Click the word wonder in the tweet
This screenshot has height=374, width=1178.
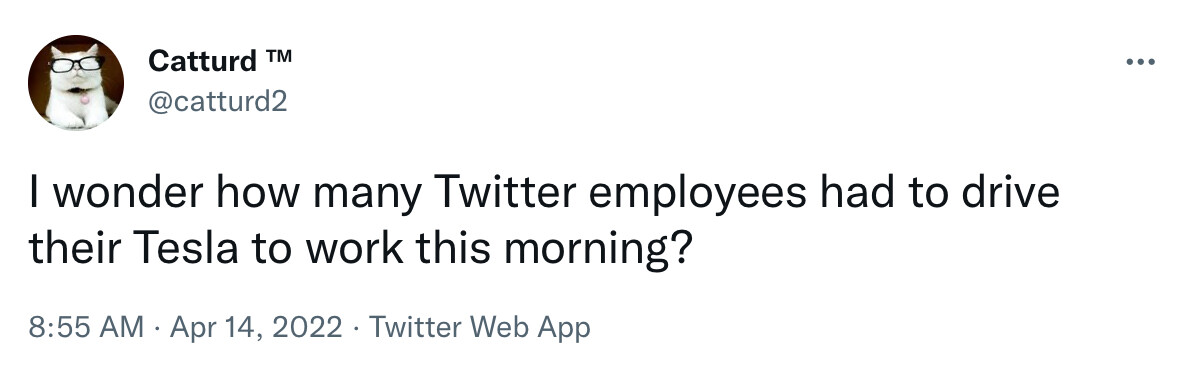pos(128,192)
